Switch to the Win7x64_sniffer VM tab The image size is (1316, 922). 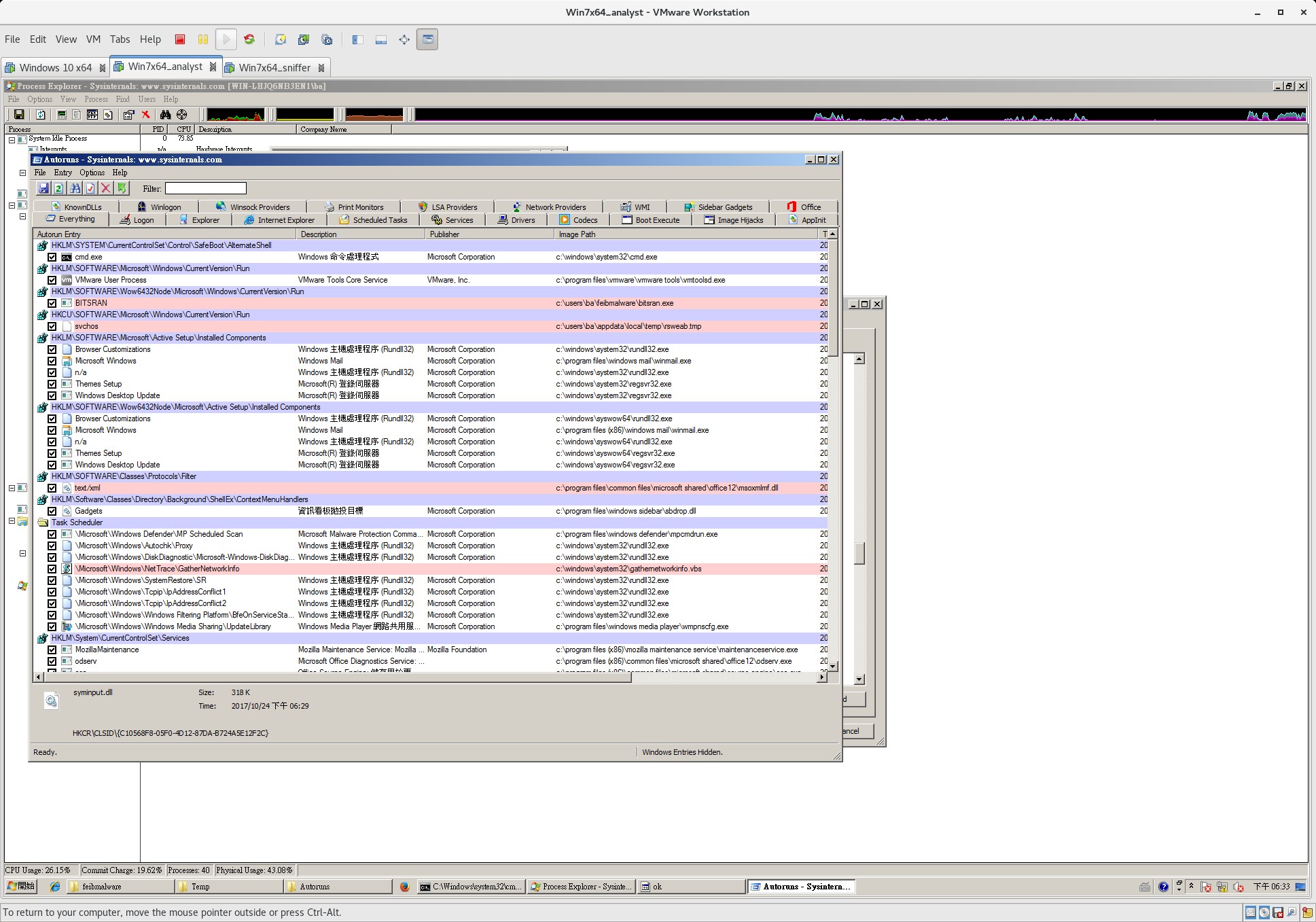tap(274, 67)
